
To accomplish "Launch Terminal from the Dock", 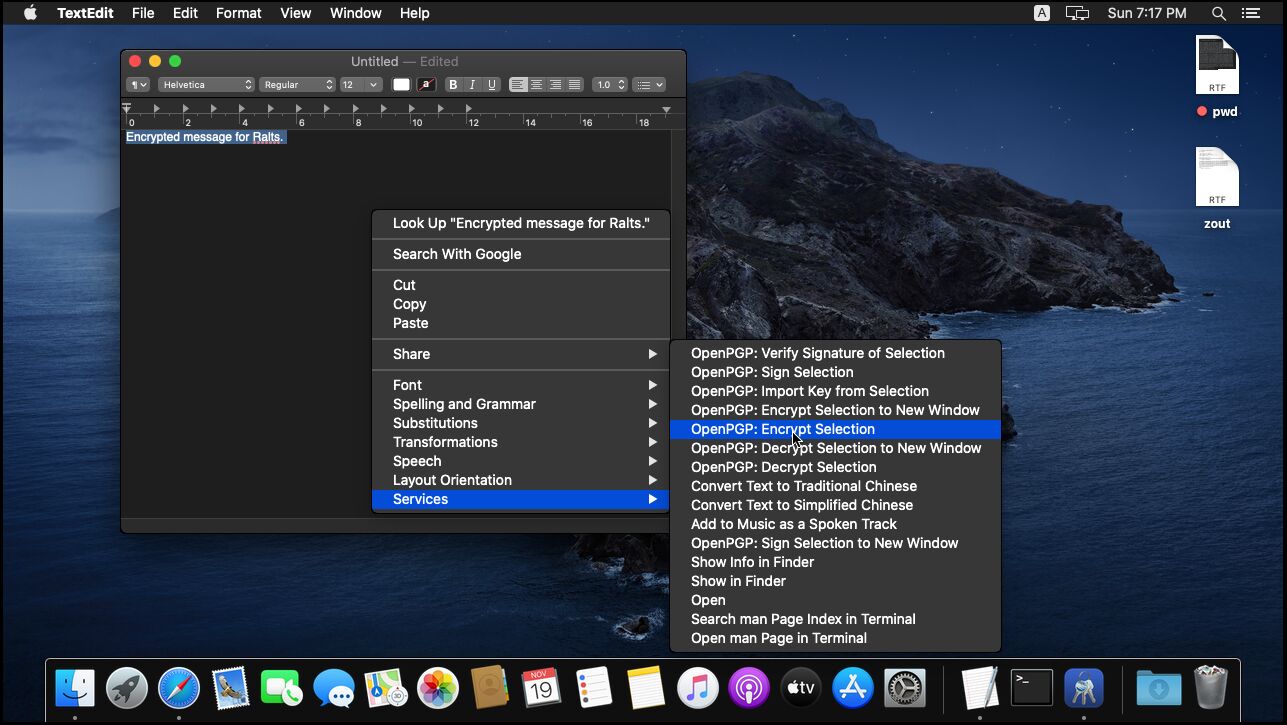I will coord(1031,688).
